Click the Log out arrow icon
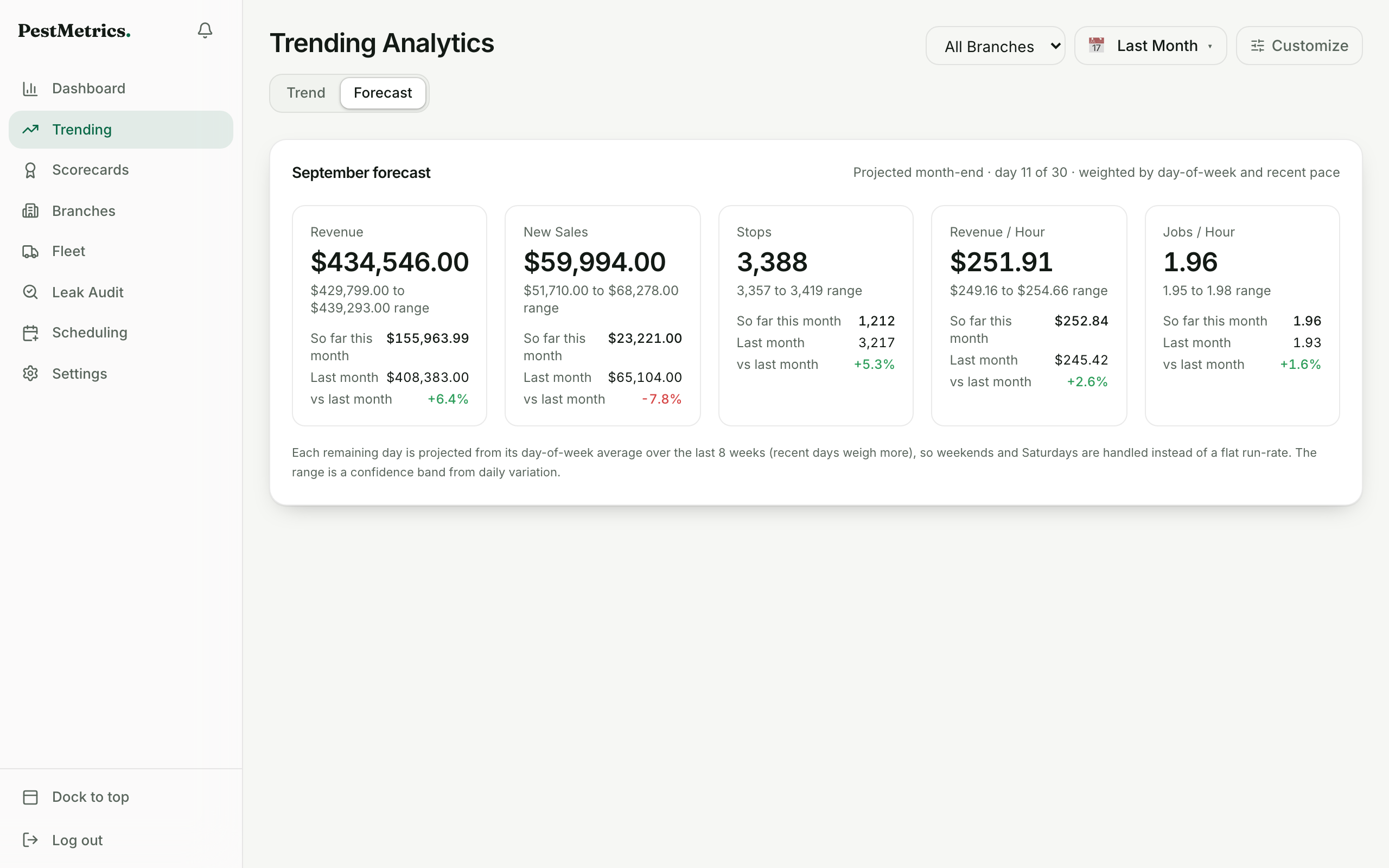Viewport: 1389px width, 868px height. [x=30, y=840]
